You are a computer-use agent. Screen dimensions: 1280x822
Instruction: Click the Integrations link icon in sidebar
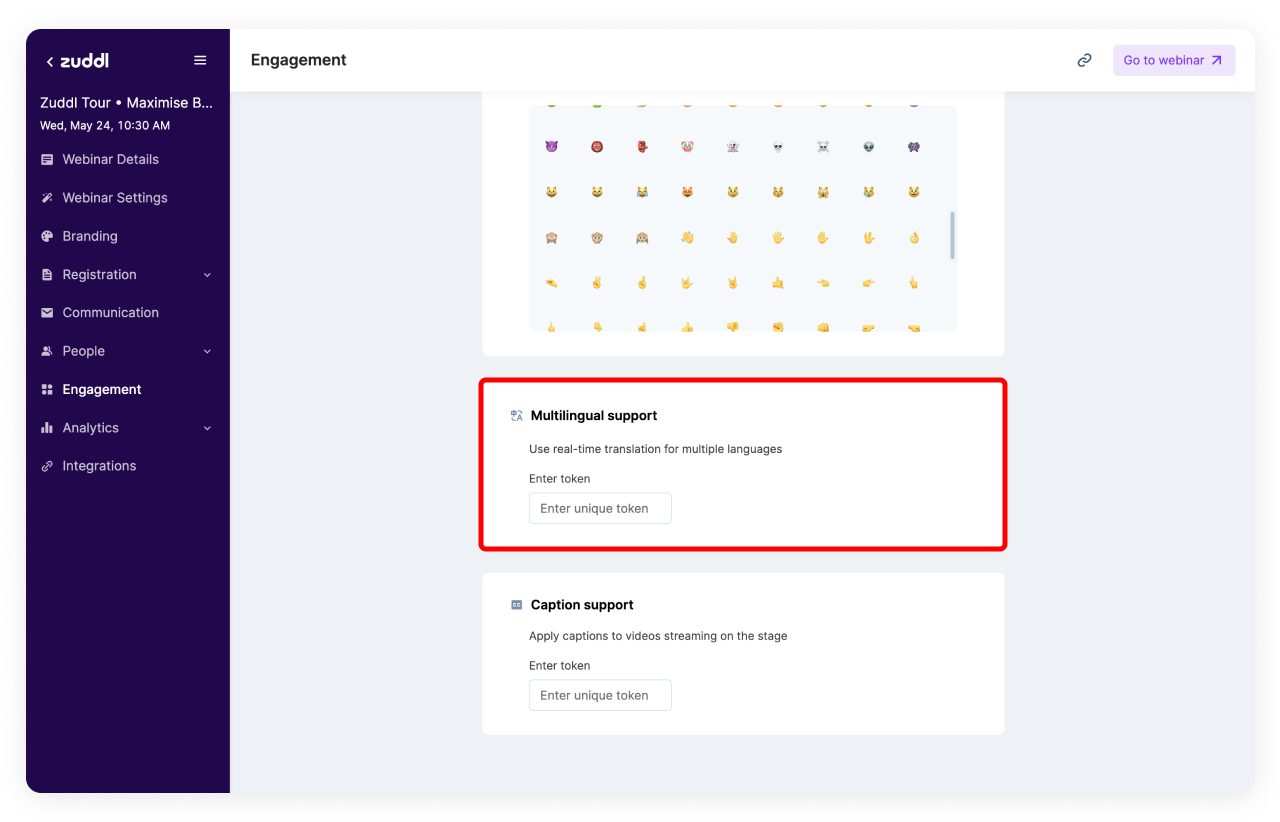click(x=47, y=466)
